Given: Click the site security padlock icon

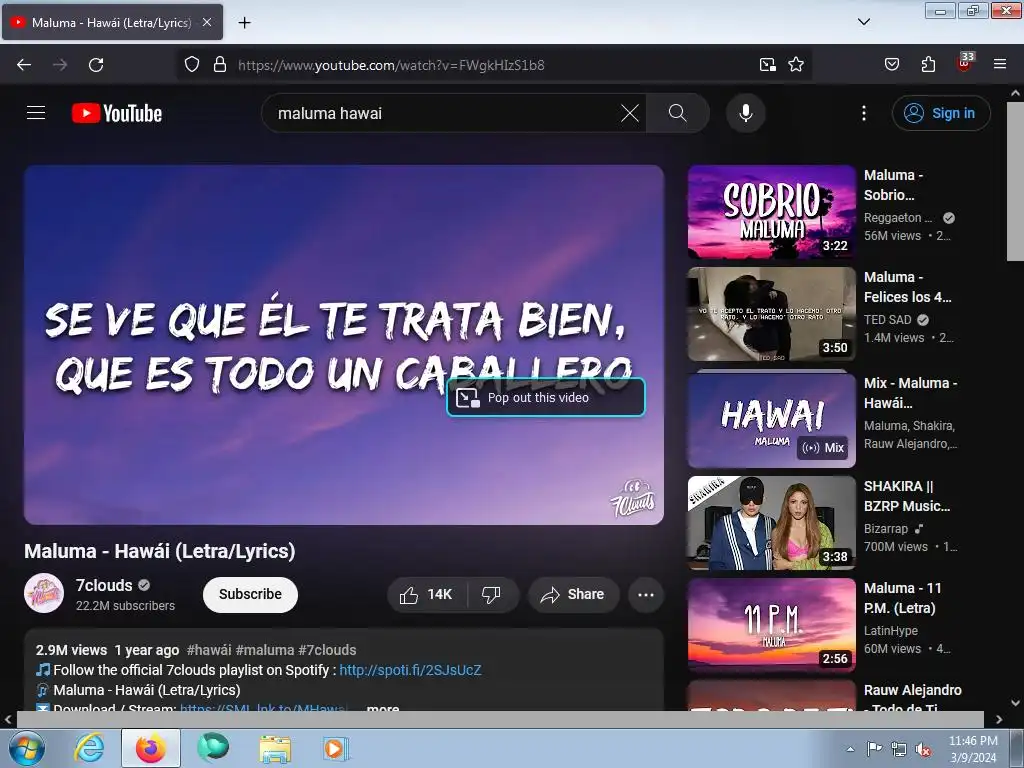Looking at the screenshot, I should click(220, 65).
